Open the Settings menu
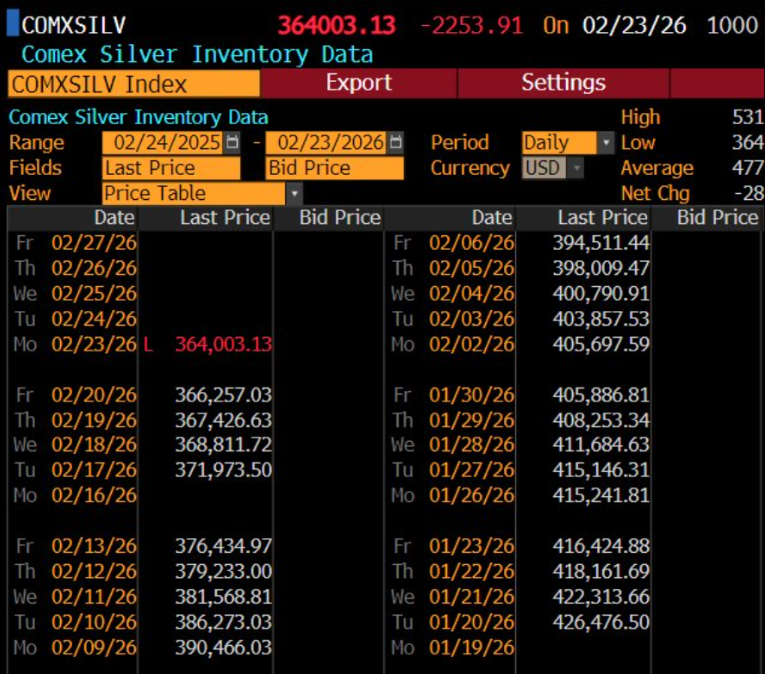Viewport: 765px width, 674px height. click(563, 83)
